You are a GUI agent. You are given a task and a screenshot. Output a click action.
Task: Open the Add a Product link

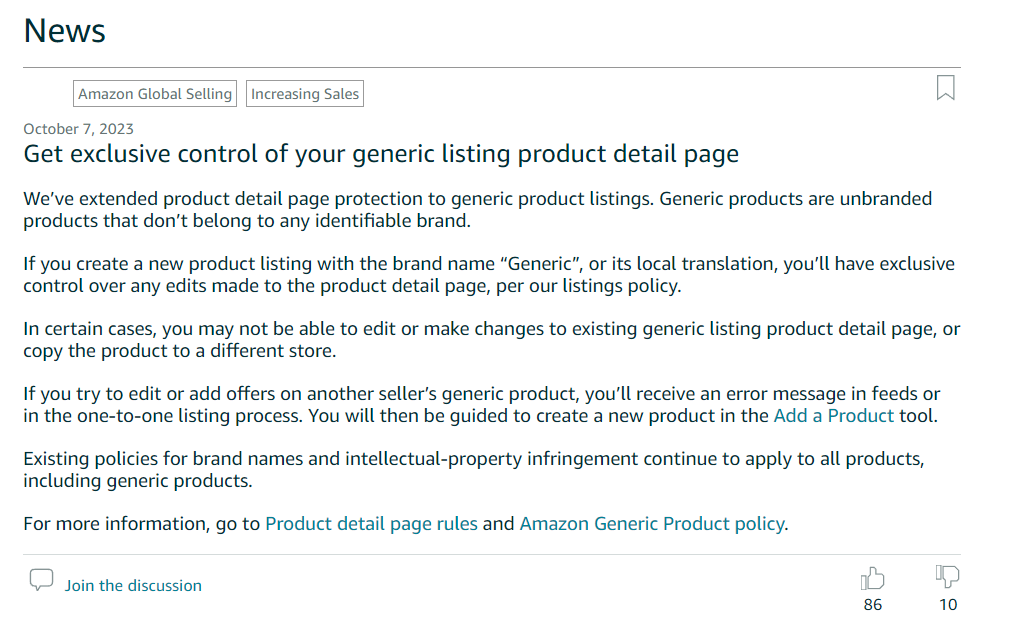(833, 415)
